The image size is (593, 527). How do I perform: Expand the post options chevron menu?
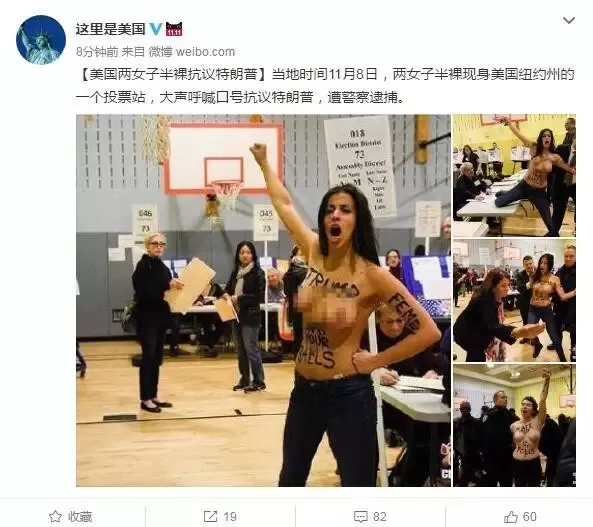click(569, 20)
